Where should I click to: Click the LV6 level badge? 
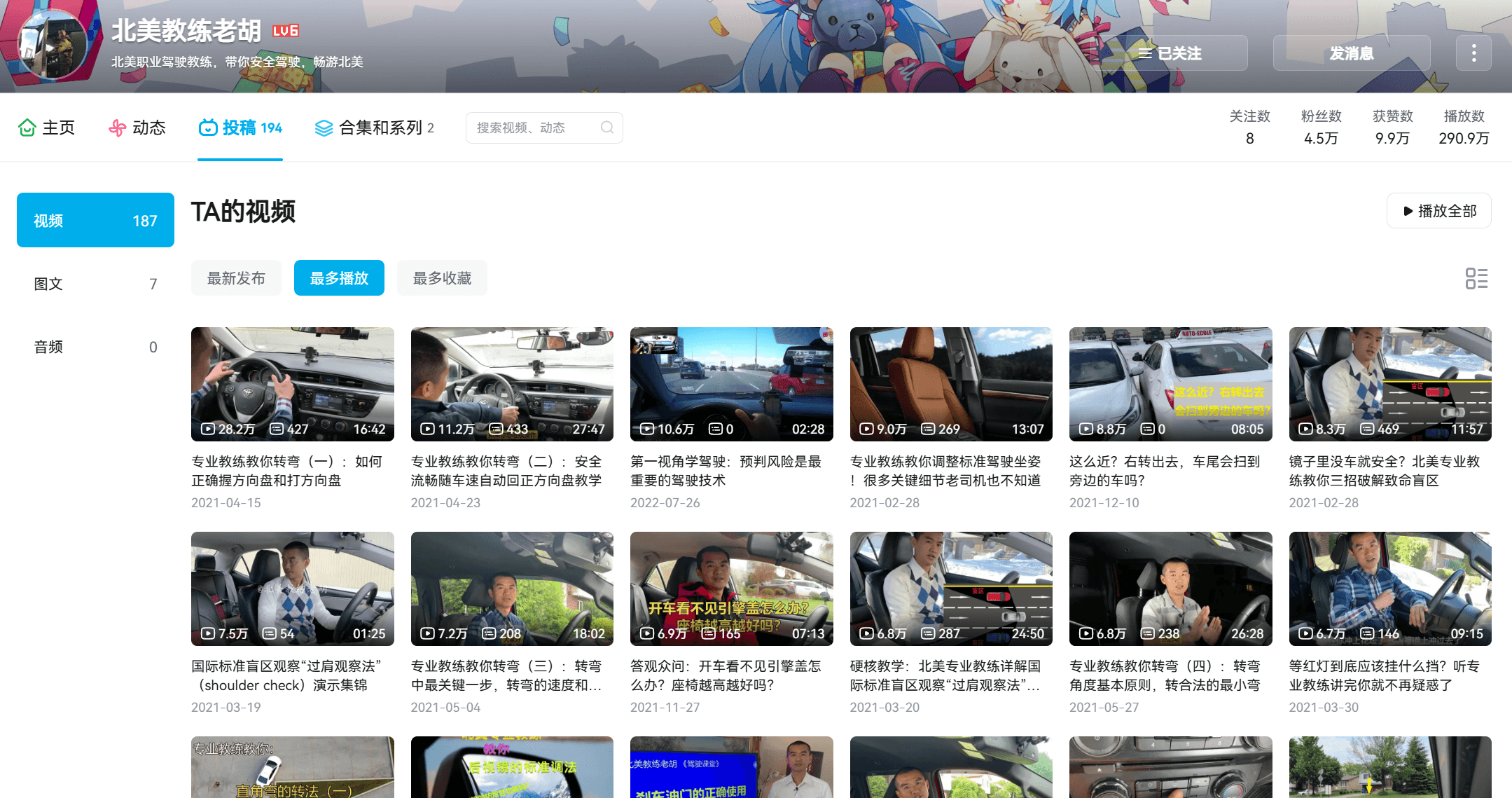[286, 31]
